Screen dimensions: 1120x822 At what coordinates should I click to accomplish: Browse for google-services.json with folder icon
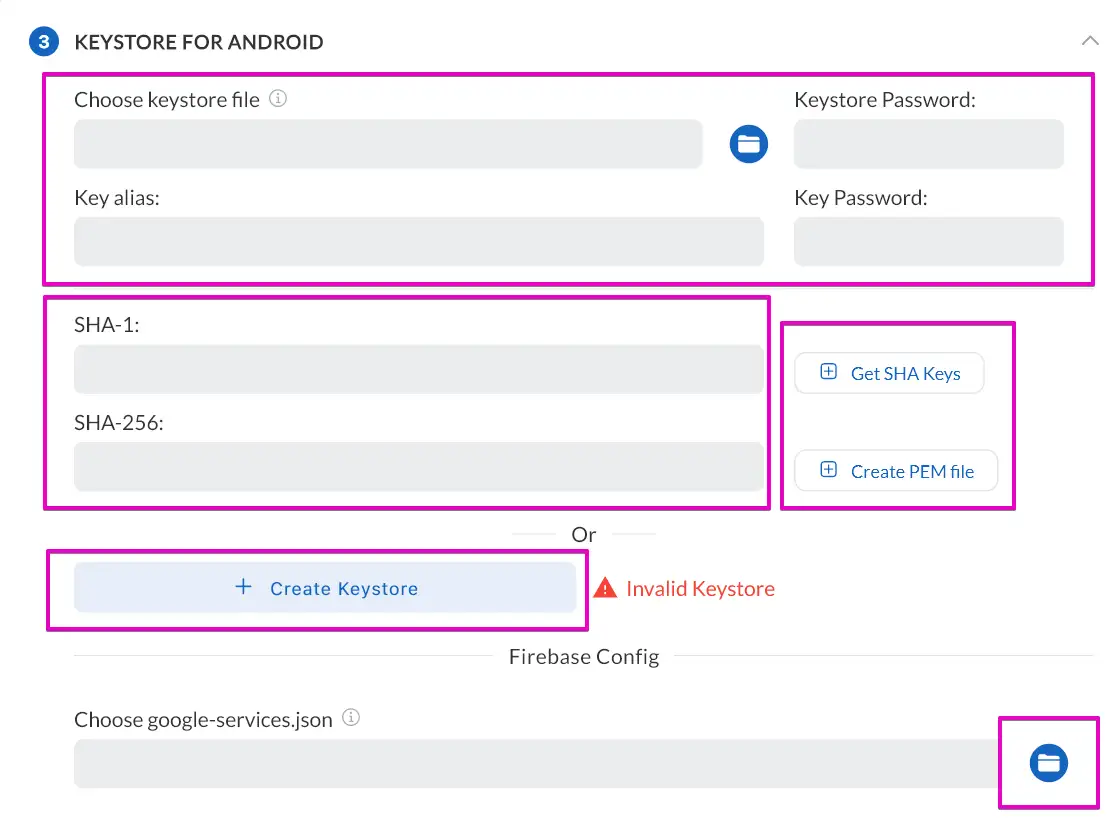(x=1048, y=764)
